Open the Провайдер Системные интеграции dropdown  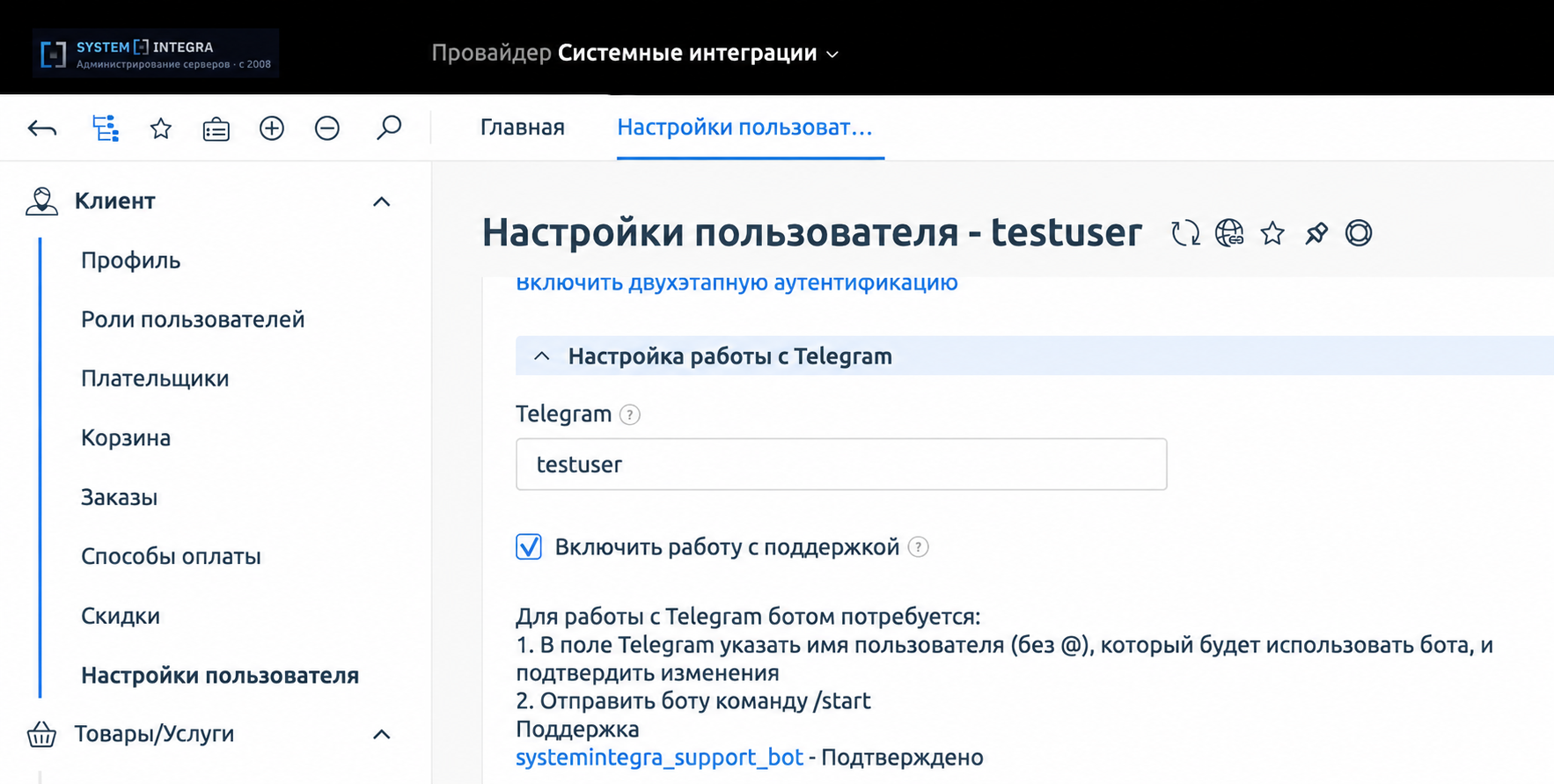634,53
